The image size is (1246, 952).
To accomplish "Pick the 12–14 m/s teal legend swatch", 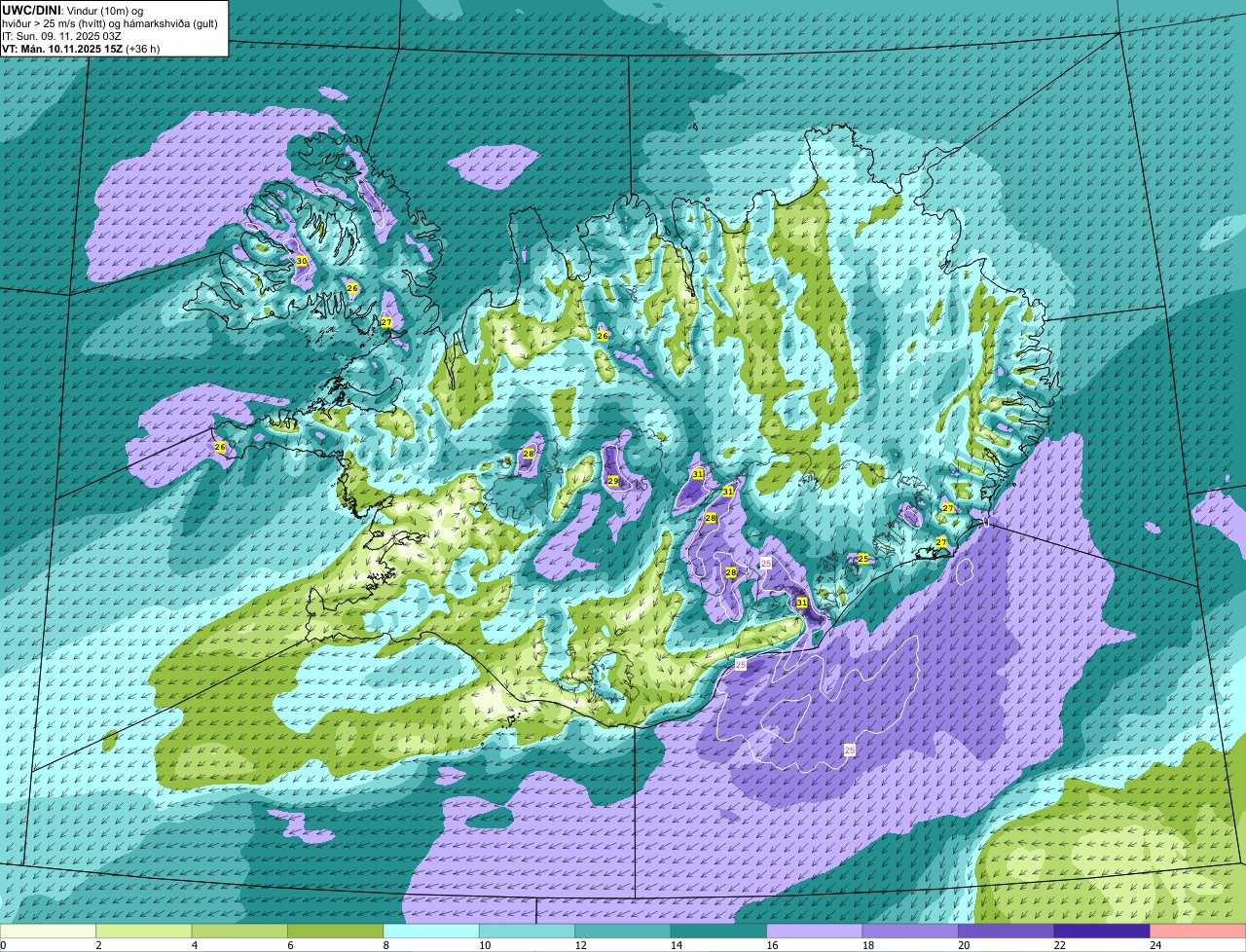I will coord(623,932).
